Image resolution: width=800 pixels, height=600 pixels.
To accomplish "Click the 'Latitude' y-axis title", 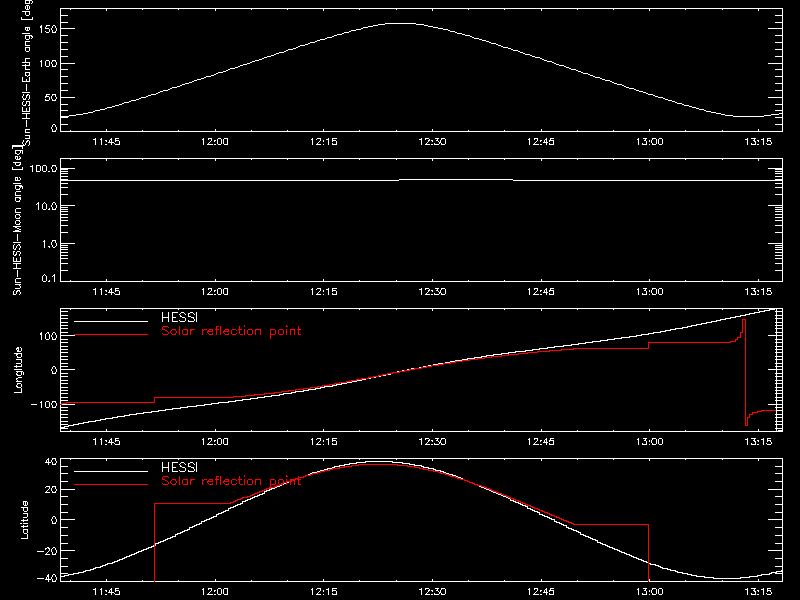I will (x=24, y=520).
